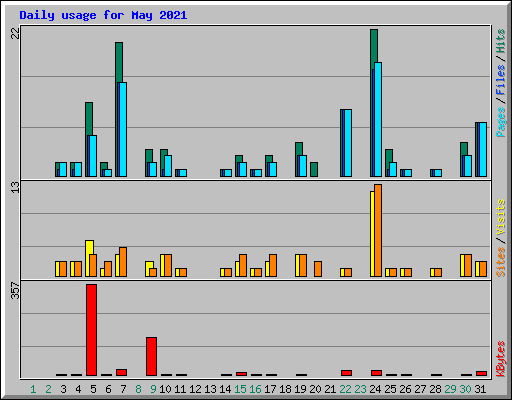Click day label '30' on x-axis
The width and height of the screenshot is (512, 400).
click(465, 389)
